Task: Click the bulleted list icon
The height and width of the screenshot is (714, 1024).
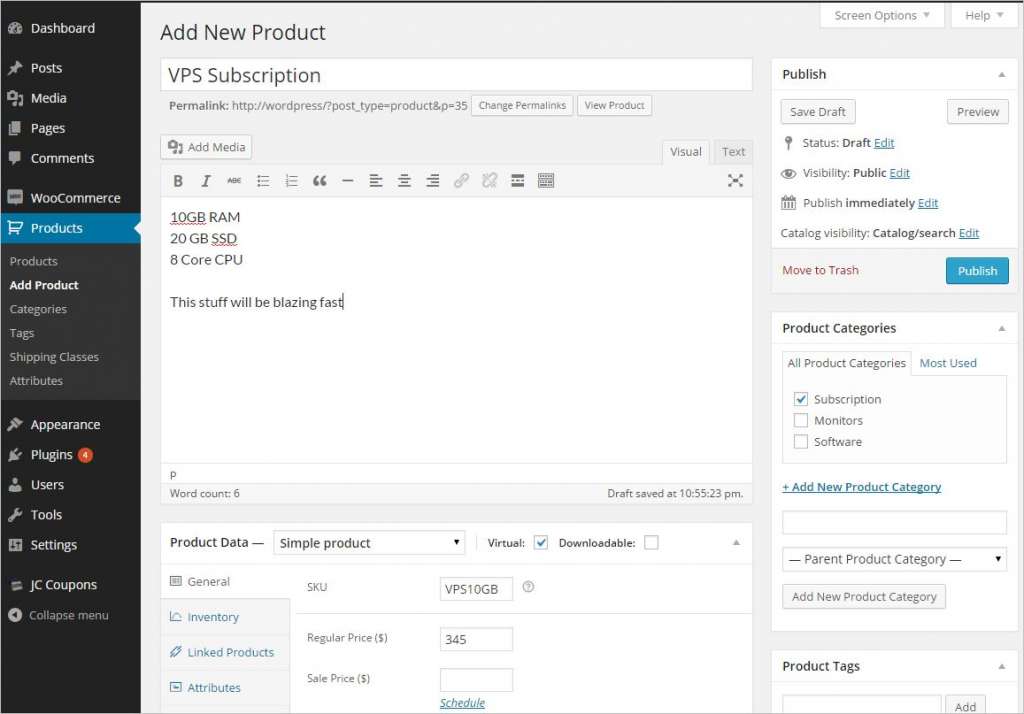Action: pos(263,181)
